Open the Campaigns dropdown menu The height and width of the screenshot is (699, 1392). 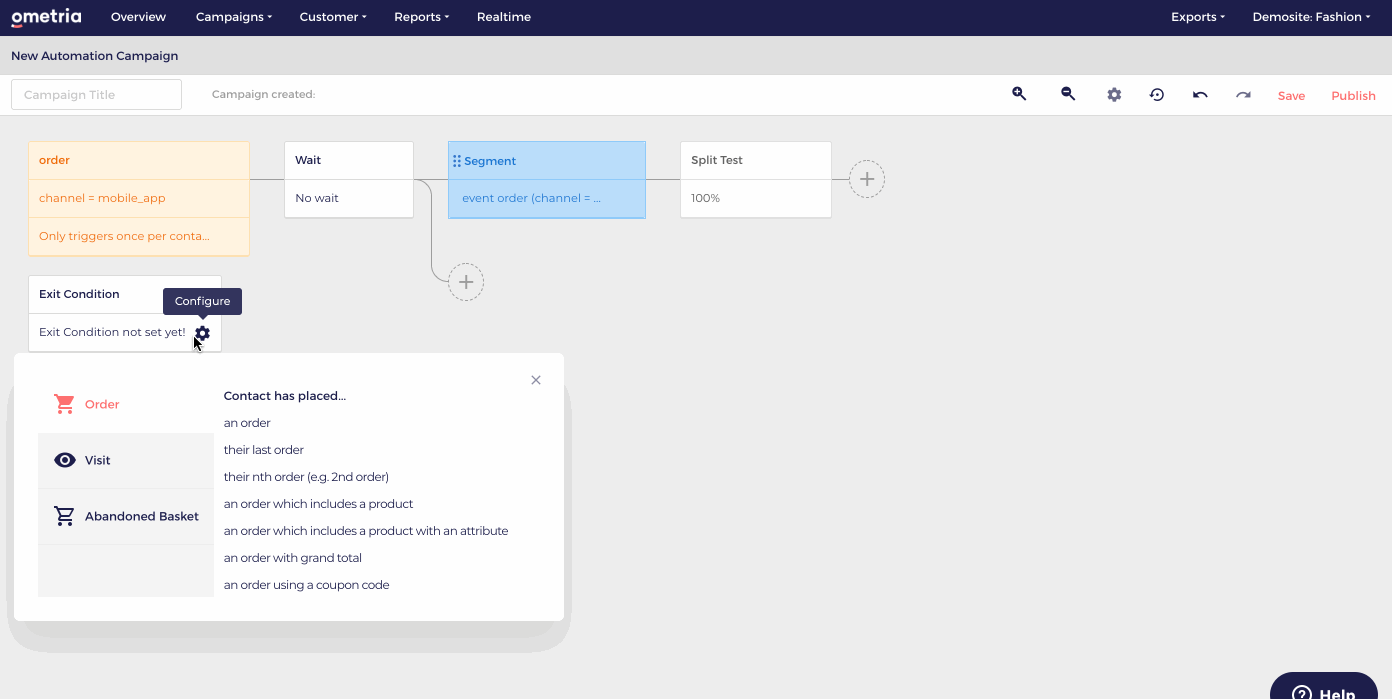[234, 17]
